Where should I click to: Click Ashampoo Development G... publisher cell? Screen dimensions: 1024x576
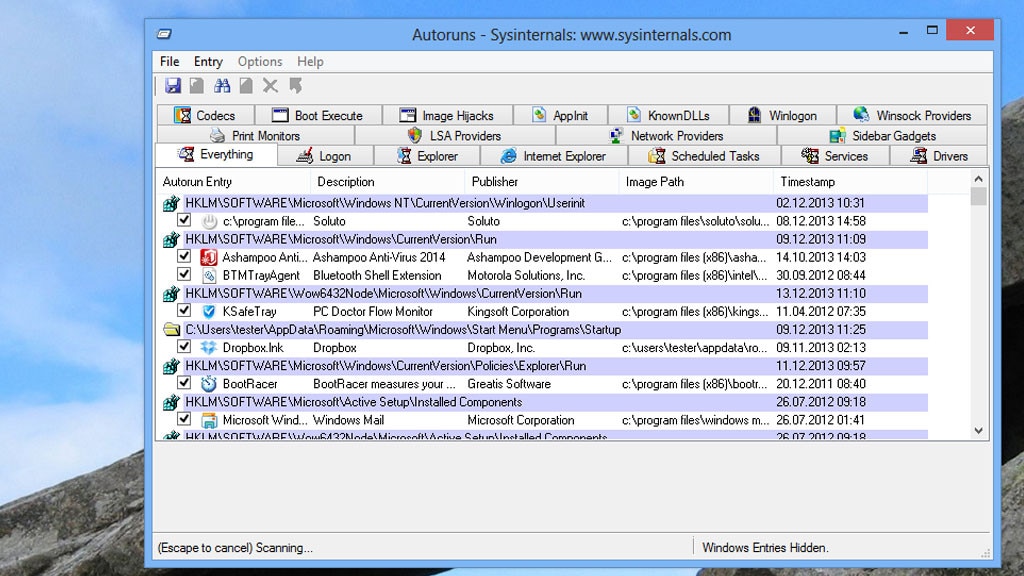coord(539,257)
